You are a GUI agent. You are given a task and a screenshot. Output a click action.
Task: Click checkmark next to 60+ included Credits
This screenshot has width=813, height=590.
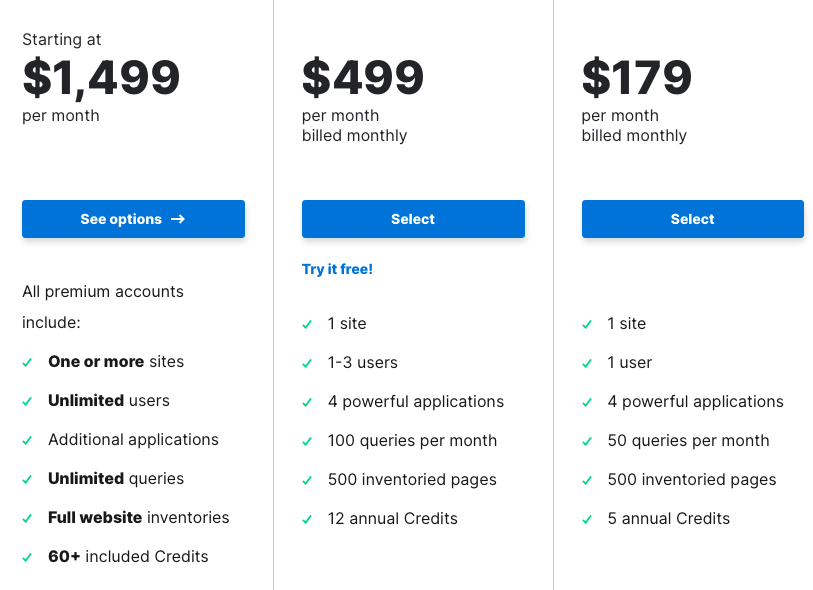pyautogui.click(x=27, y=557)
